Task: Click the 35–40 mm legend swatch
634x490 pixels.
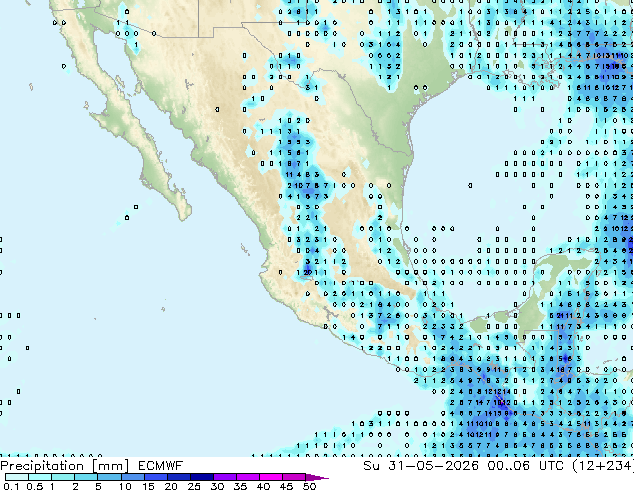Action: pos(248,477)
